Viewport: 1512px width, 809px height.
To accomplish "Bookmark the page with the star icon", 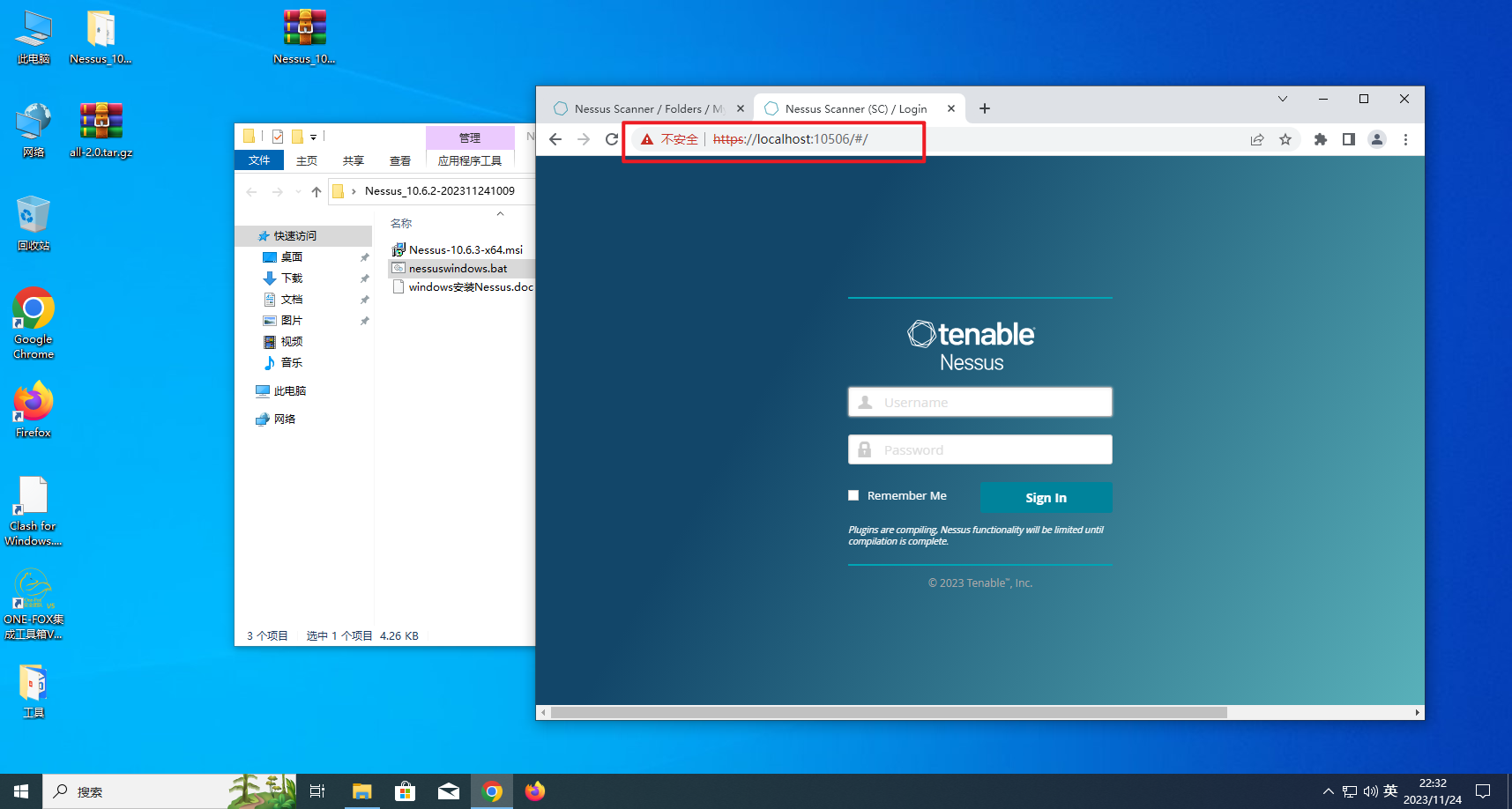I will pyautogui.click(x=1285, y=138).
